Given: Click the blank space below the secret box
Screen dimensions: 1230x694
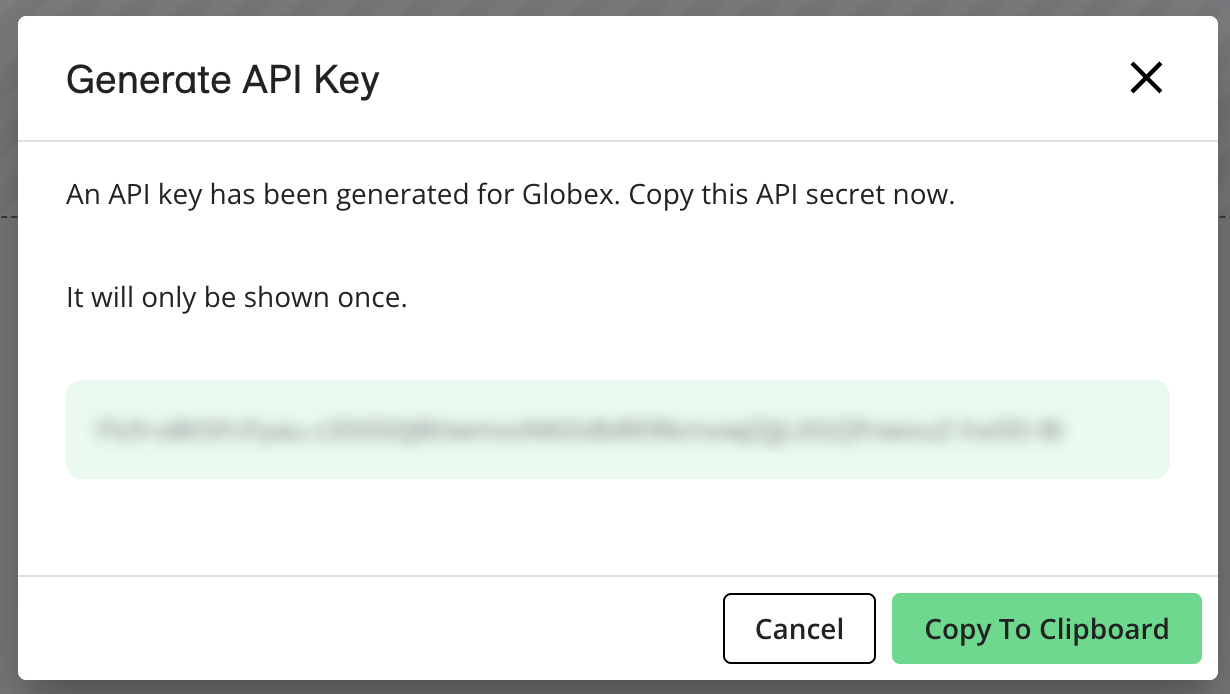Looking at the screenshot, I should click(x=617, y=526).
